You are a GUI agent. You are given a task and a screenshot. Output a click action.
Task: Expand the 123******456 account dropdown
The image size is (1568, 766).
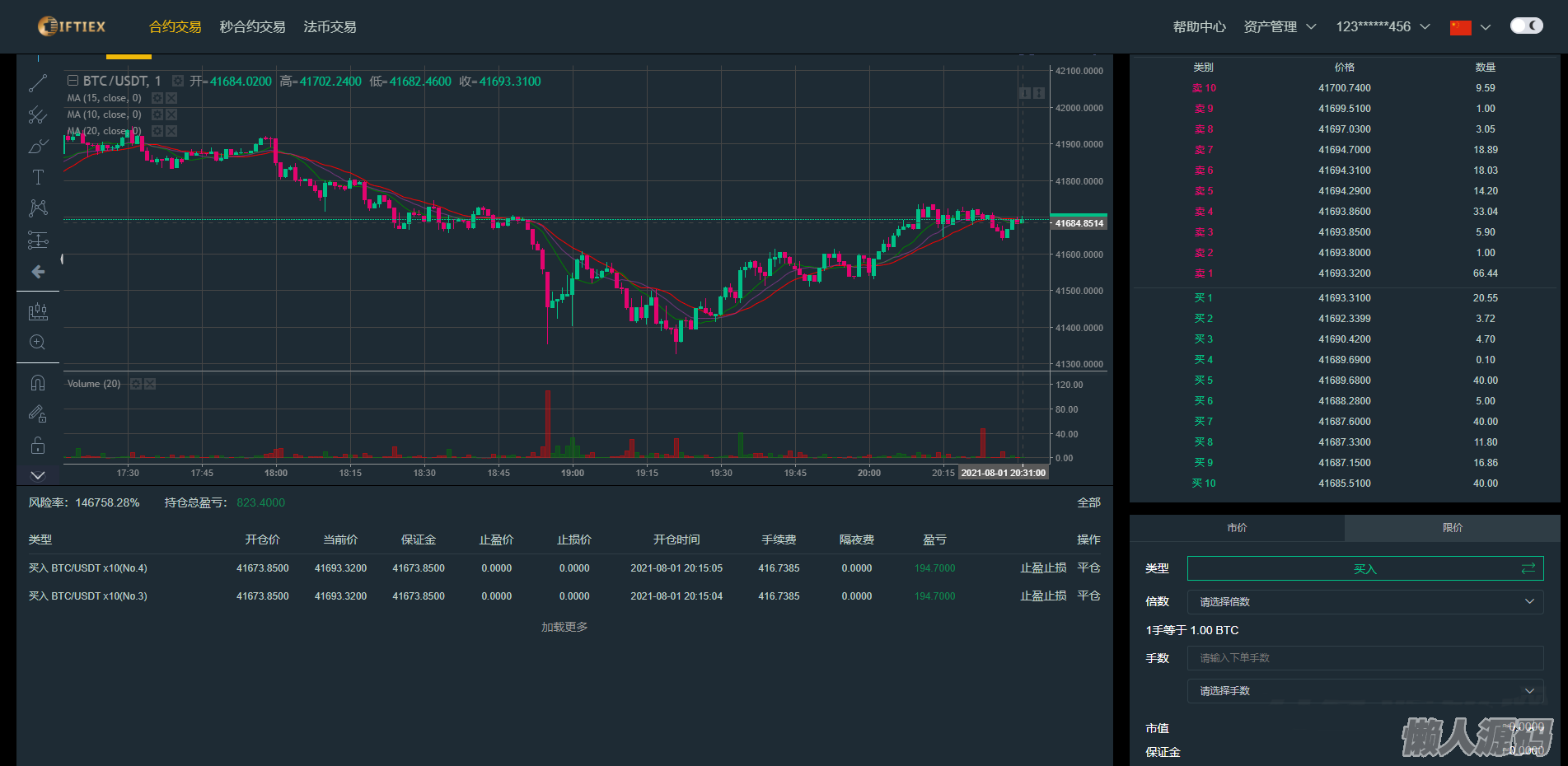tap(1383, 27)
